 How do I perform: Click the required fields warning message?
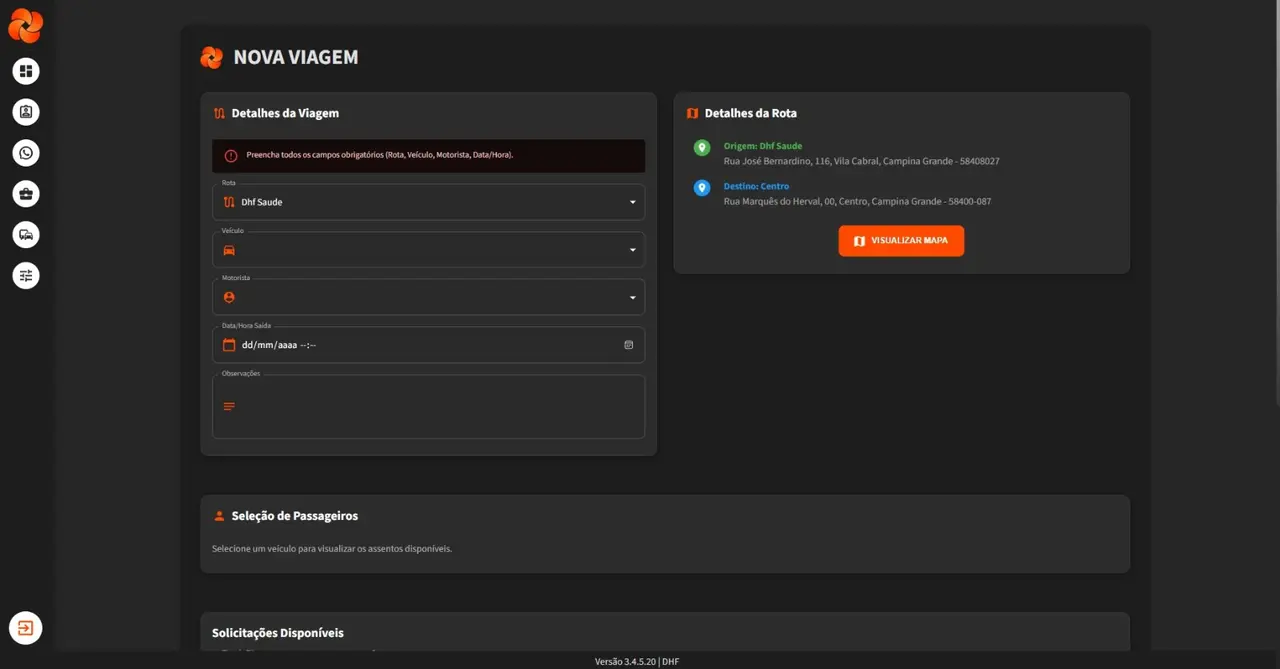(x=380, y=155)
